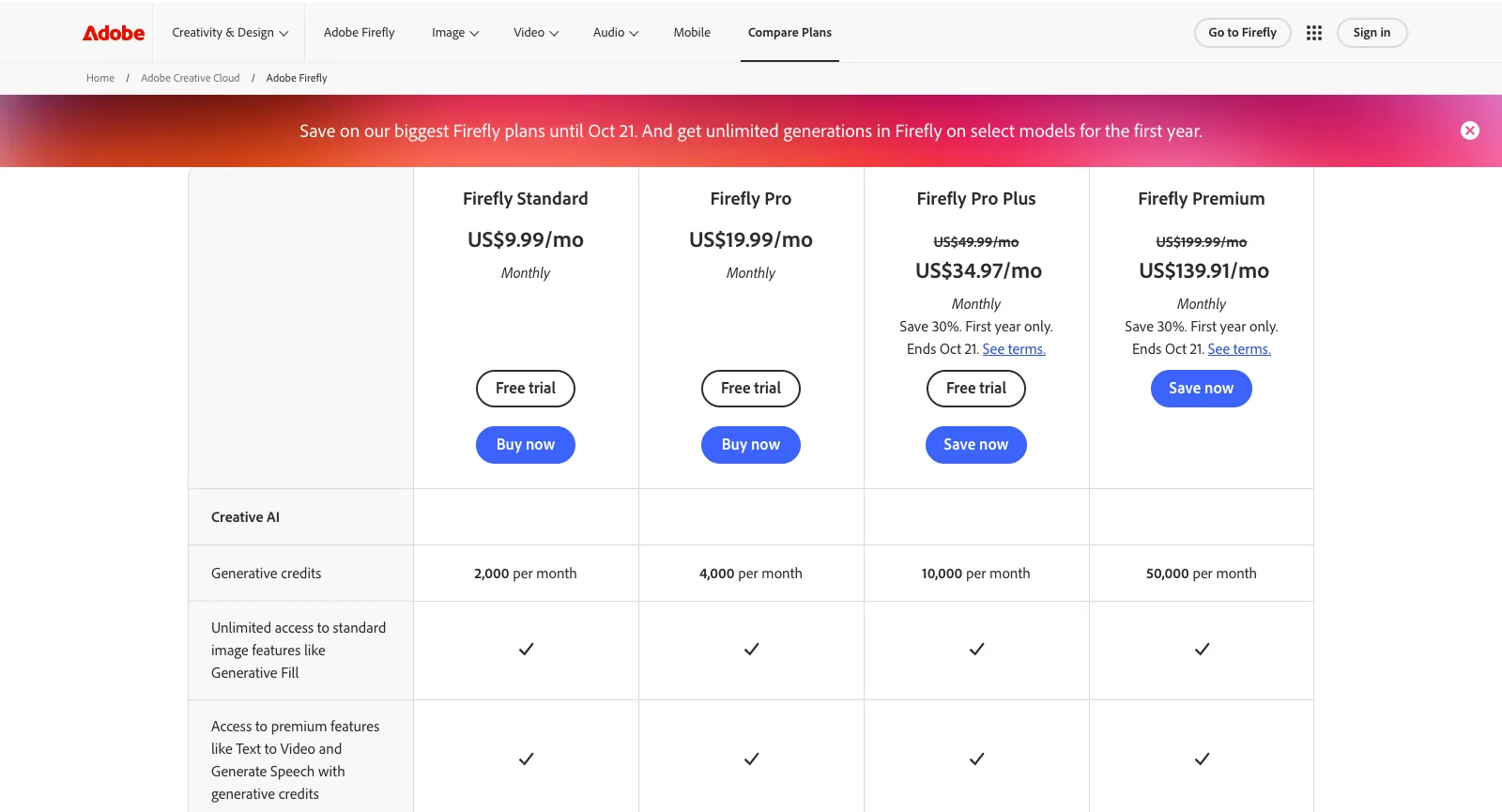Open the apps grid icon

coord(1314,33)
